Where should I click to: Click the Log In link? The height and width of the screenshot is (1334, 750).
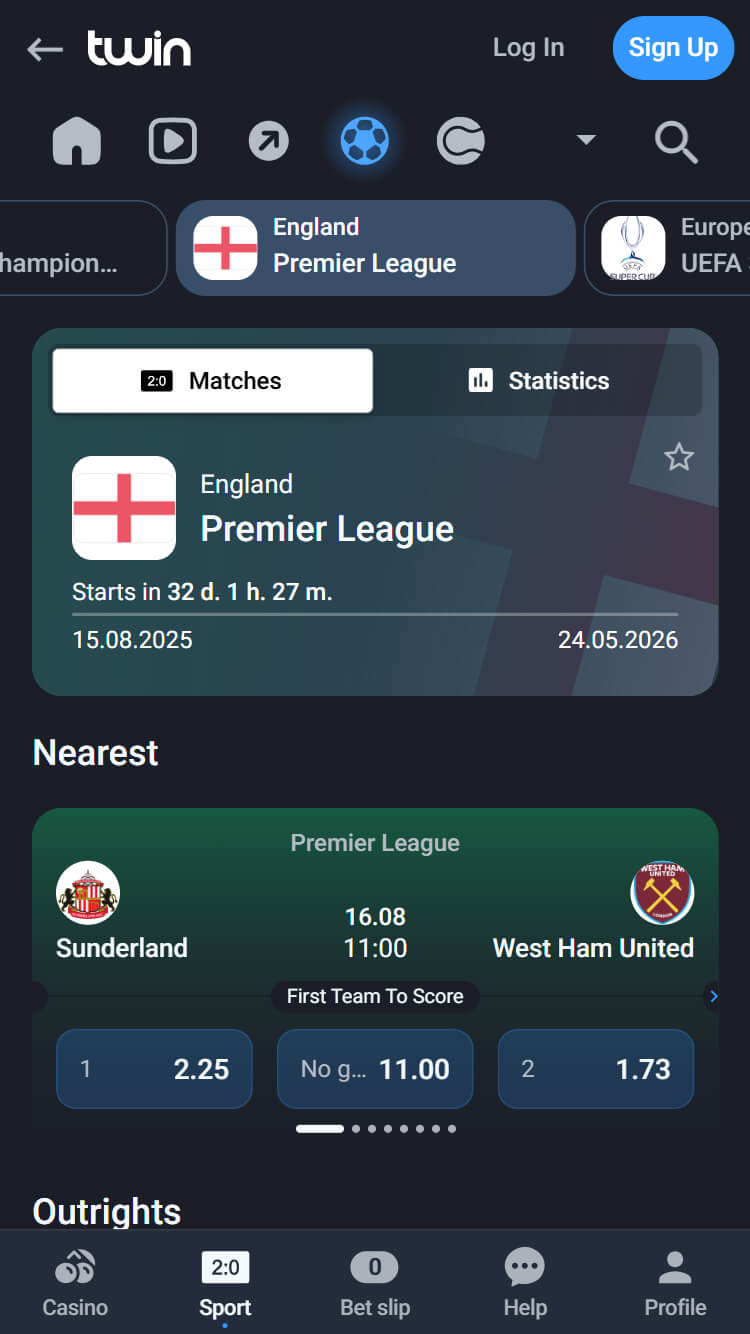[528, 48]
